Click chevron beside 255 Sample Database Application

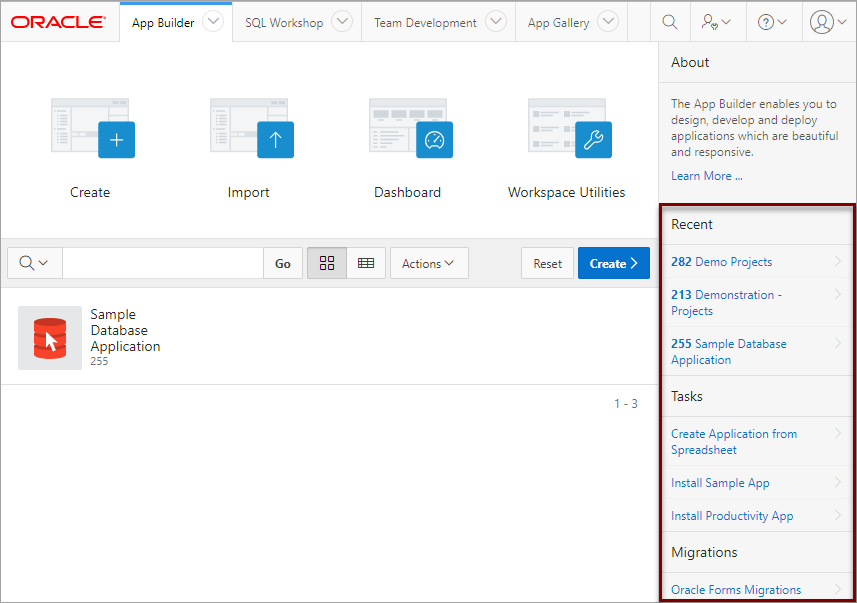838,343
